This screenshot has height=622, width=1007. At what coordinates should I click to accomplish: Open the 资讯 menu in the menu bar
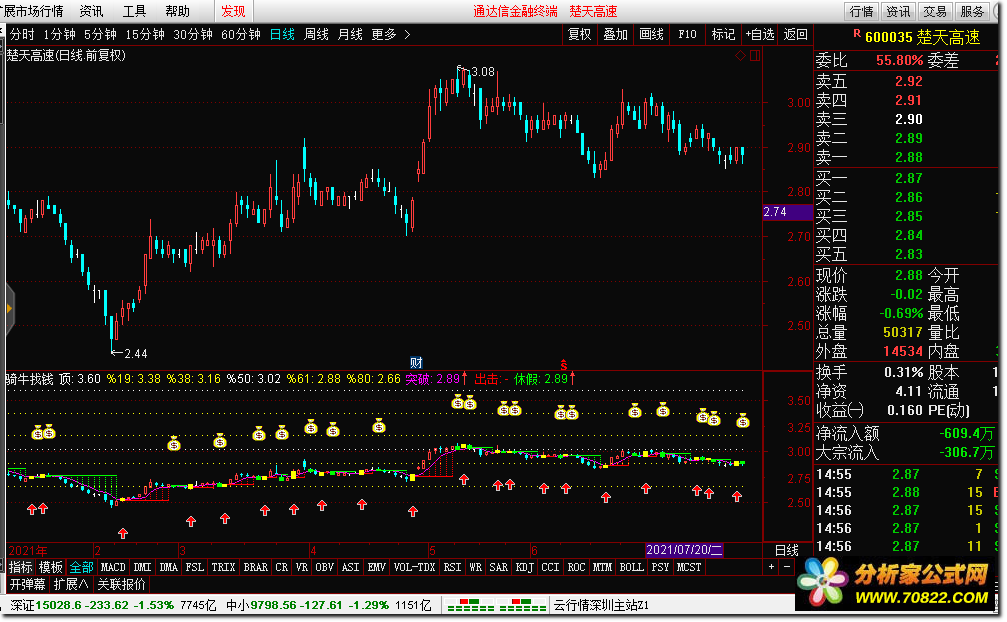click(x=91, y=11)
